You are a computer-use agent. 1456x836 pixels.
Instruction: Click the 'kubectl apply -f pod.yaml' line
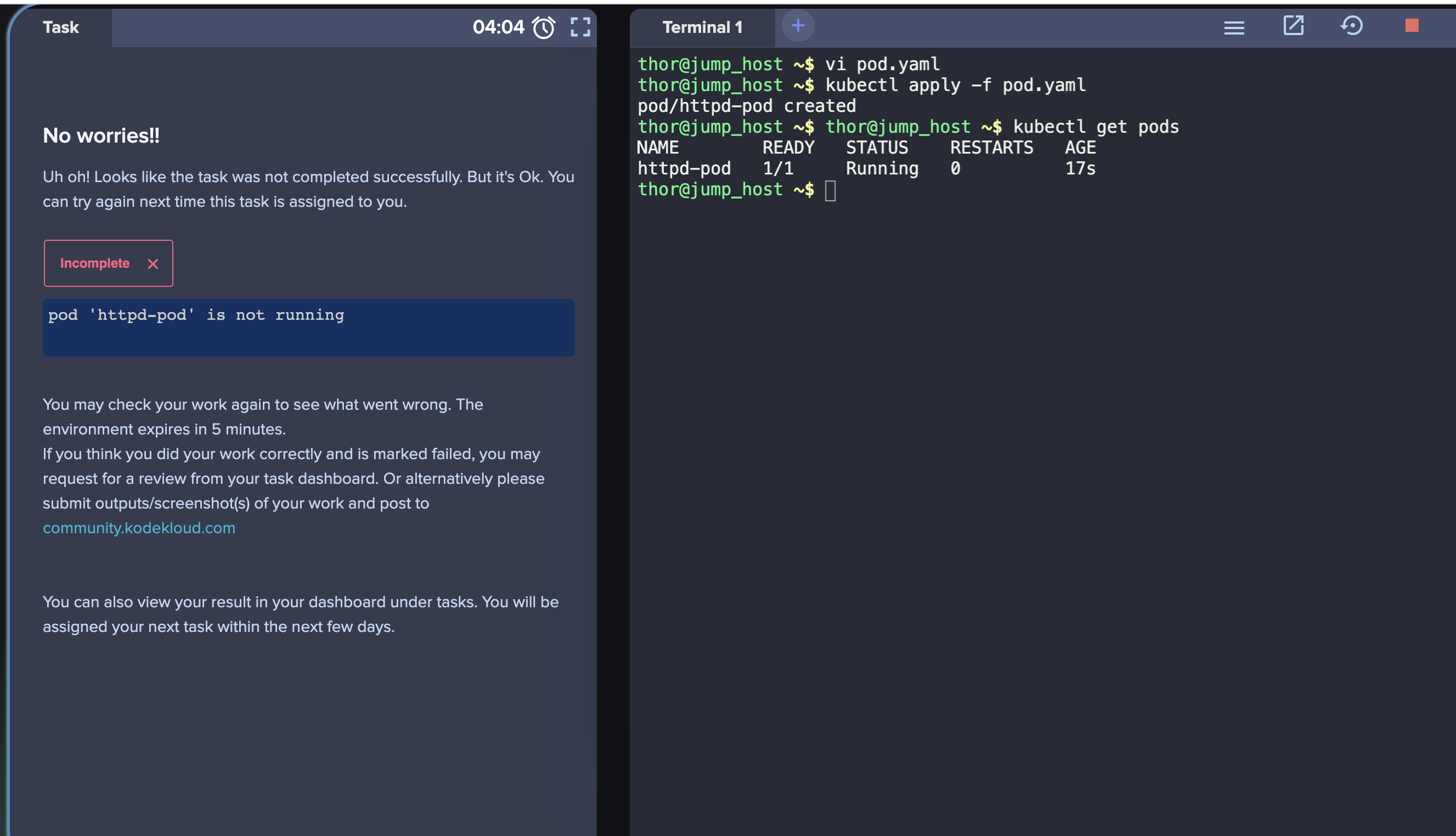(x=955, y=85)
